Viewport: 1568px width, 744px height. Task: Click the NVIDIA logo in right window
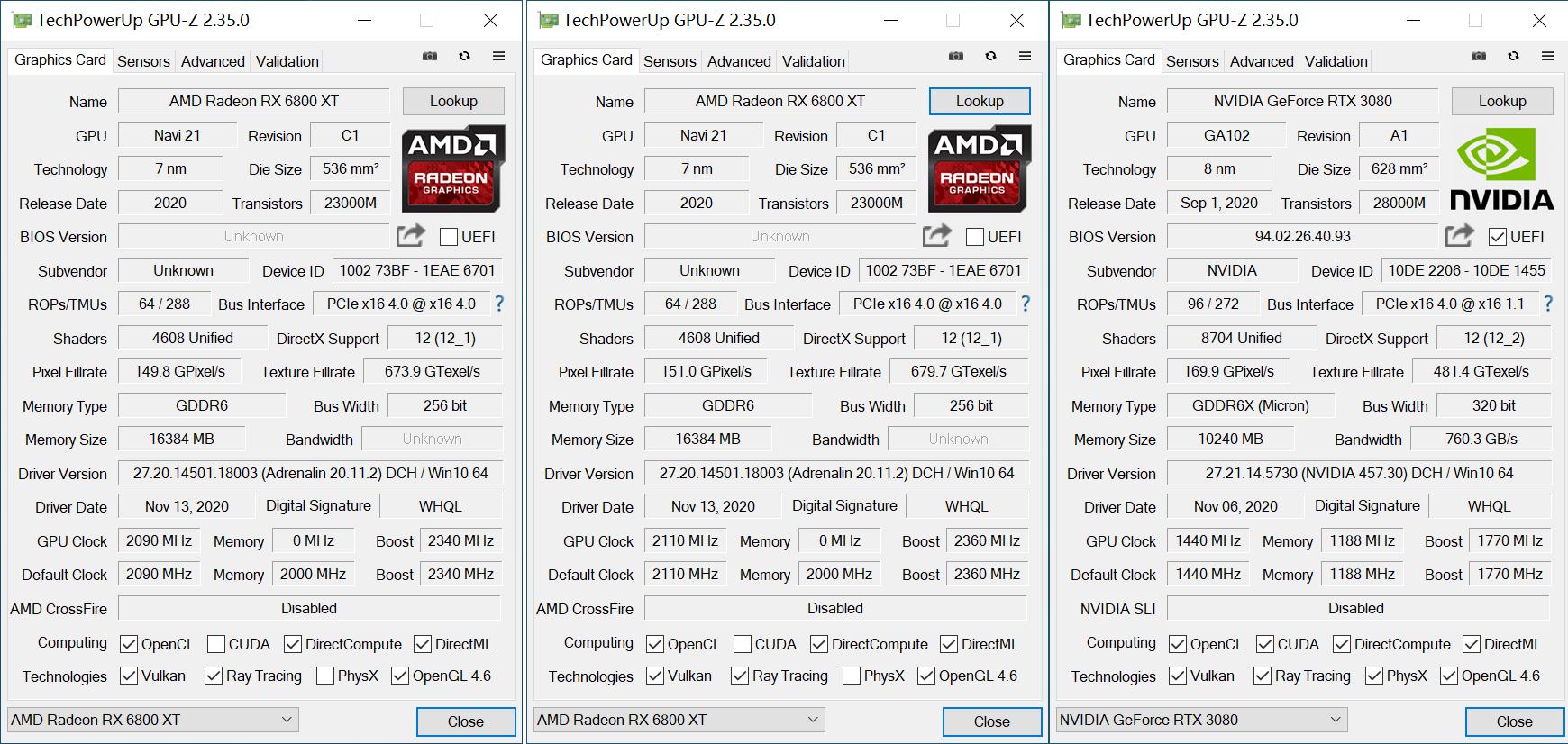click(1501, 168)
